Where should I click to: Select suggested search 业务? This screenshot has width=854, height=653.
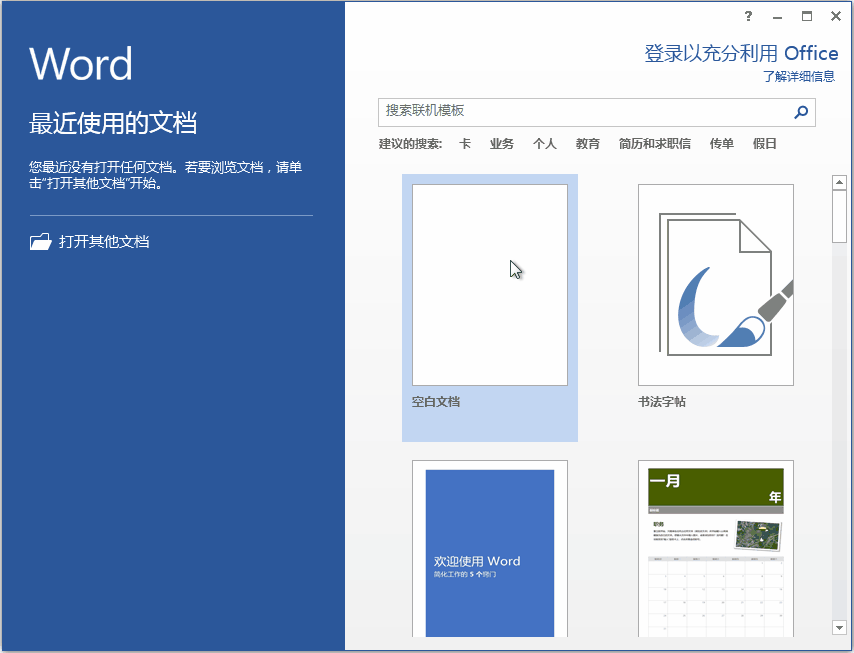pos(502,144)
